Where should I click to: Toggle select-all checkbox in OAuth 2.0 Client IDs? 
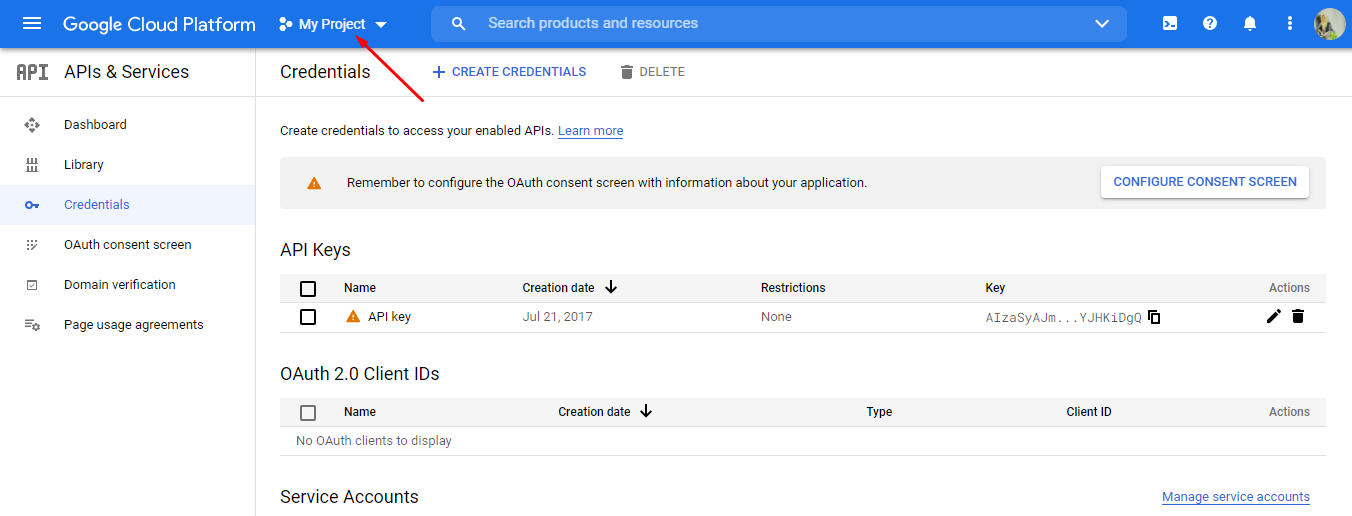[x=308, y=412]
